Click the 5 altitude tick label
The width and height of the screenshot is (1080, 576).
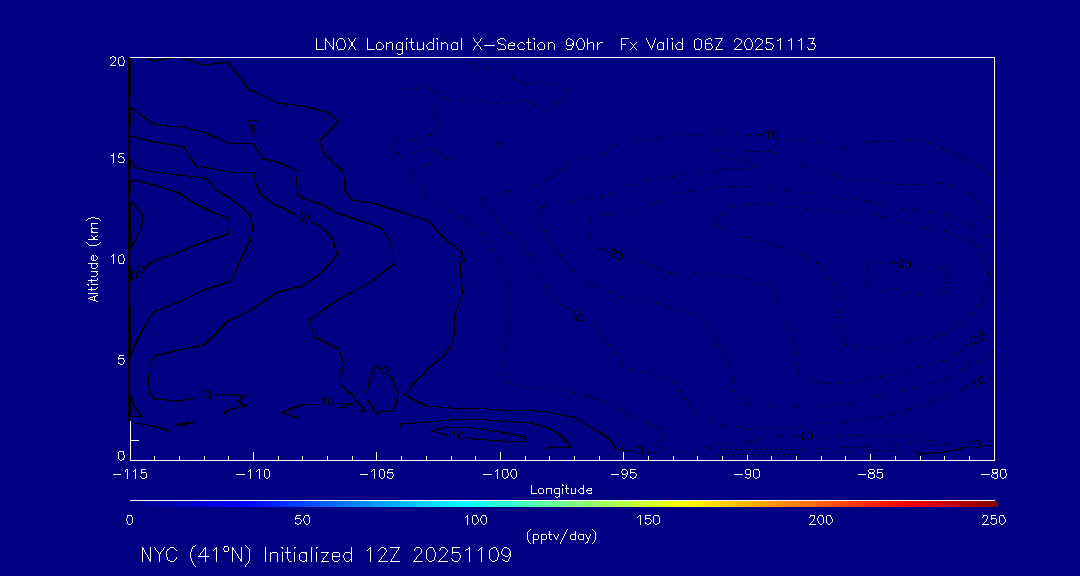point(121,360)
